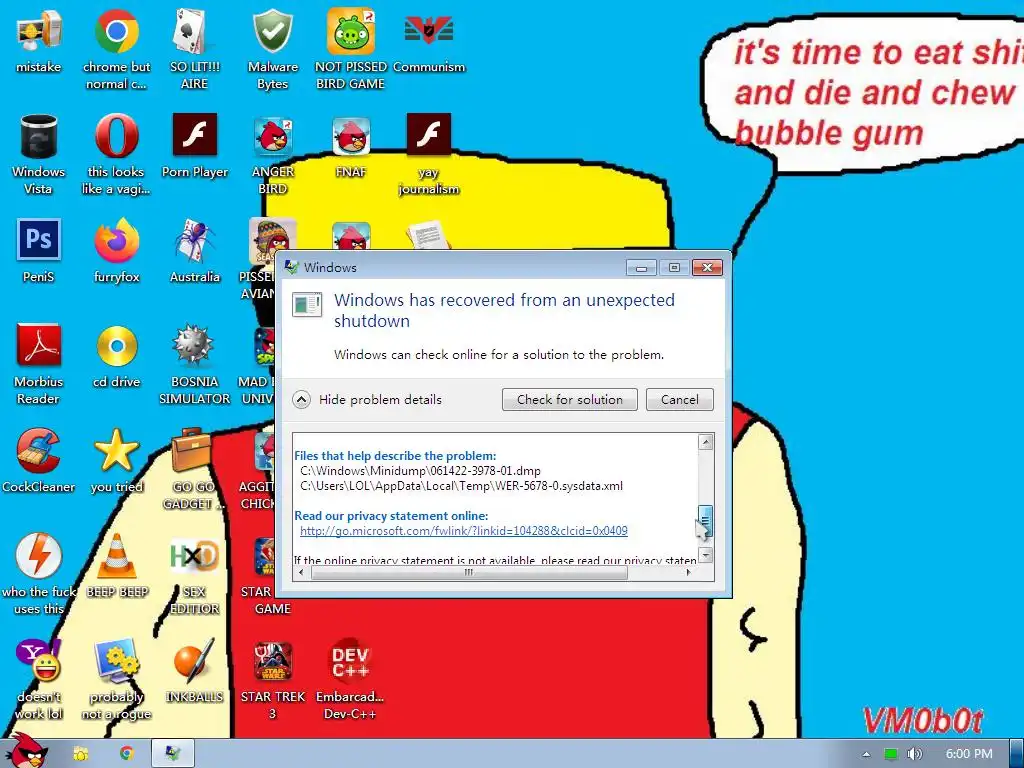This screenshot has width=1024, height=768.
Task: Select 'probably not a rogue' icon
Action: [x=116, y=679]
